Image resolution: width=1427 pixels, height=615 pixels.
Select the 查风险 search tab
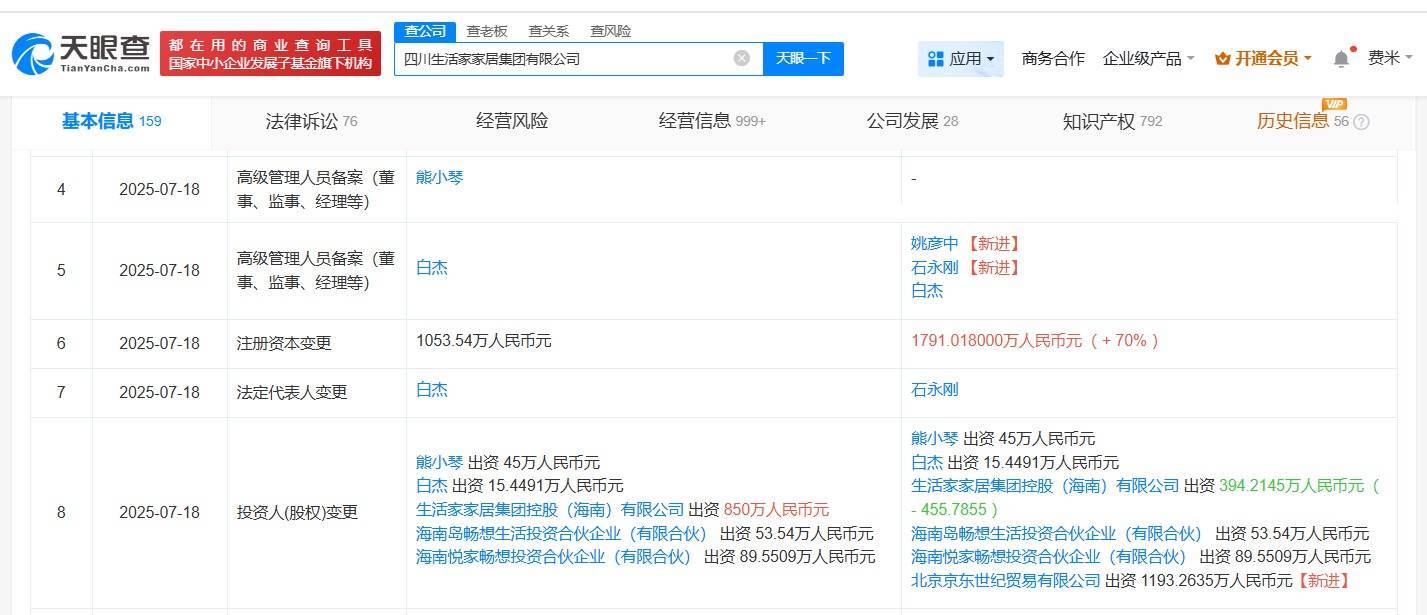point(610,31)
